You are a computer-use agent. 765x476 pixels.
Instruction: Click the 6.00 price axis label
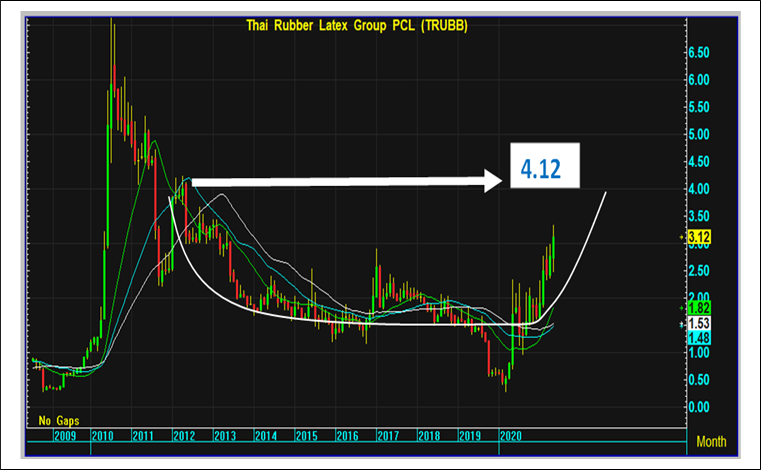699,80
